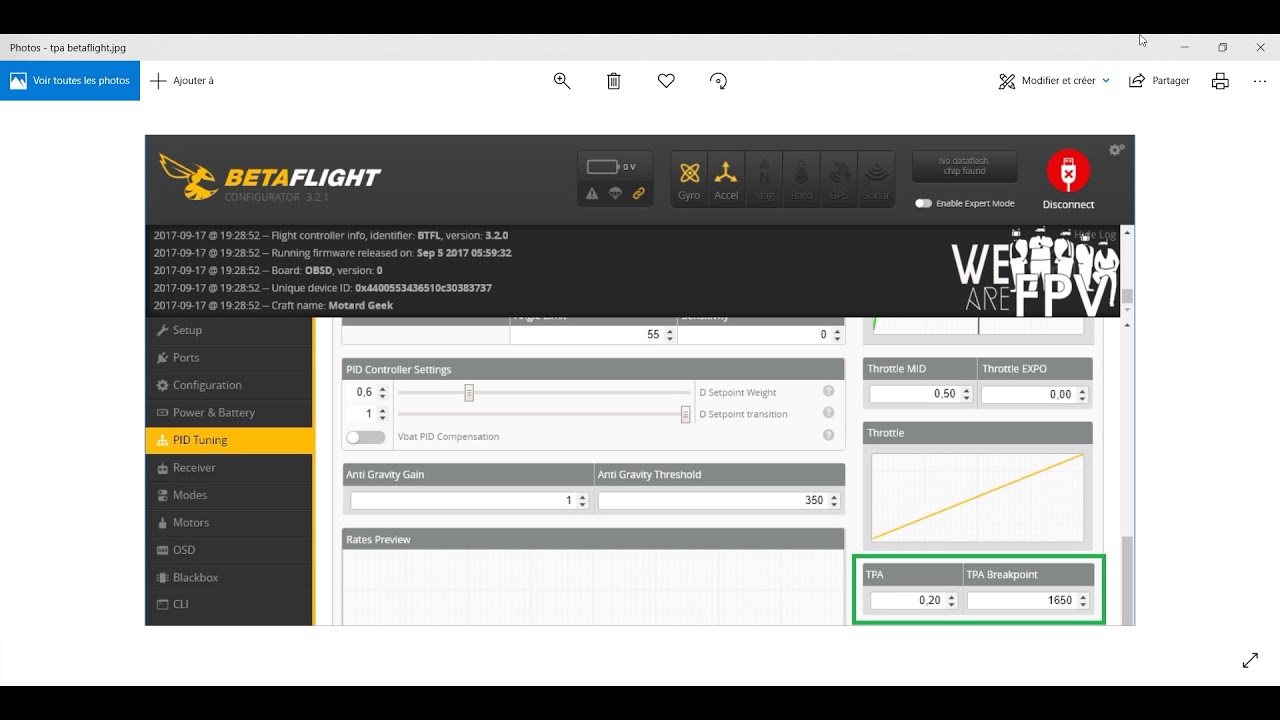Image resolution: width=1280 pixels, height=720 pixels.
Task: Click the main content vertical scrollbar
Action: click(x=1127, y=580)
